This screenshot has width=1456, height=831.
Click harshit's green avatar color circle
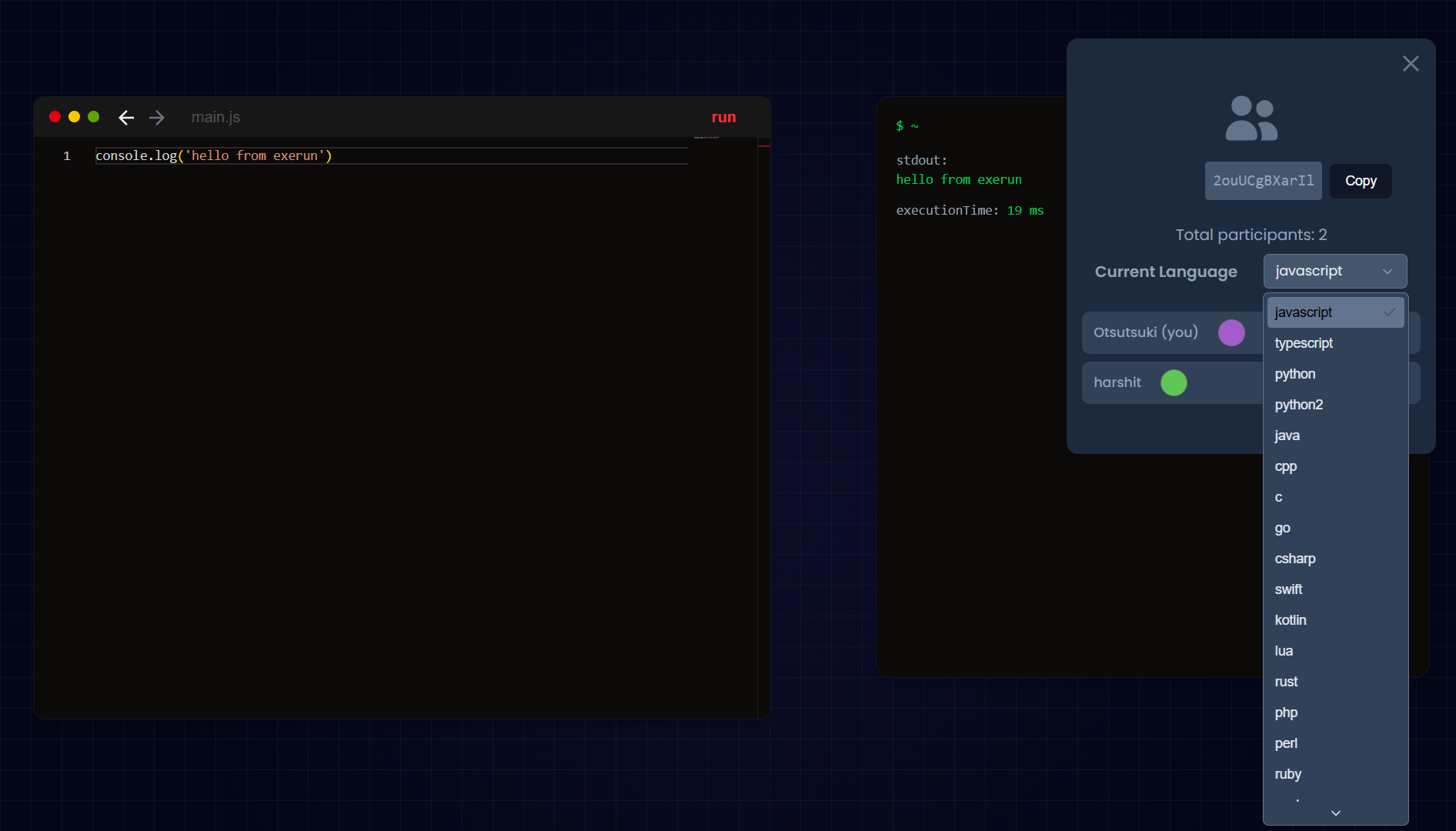tap(1174, 382)
